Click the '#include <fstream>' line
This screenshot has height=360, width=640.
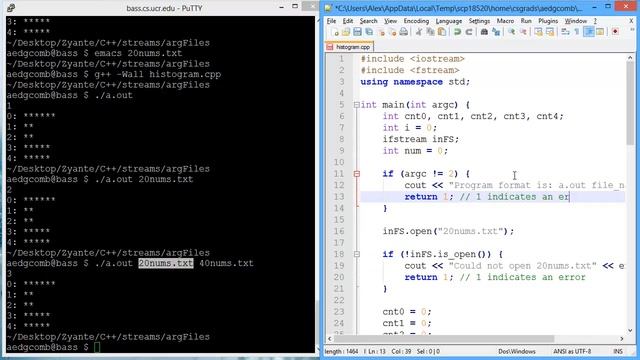[x=410, y=70]
